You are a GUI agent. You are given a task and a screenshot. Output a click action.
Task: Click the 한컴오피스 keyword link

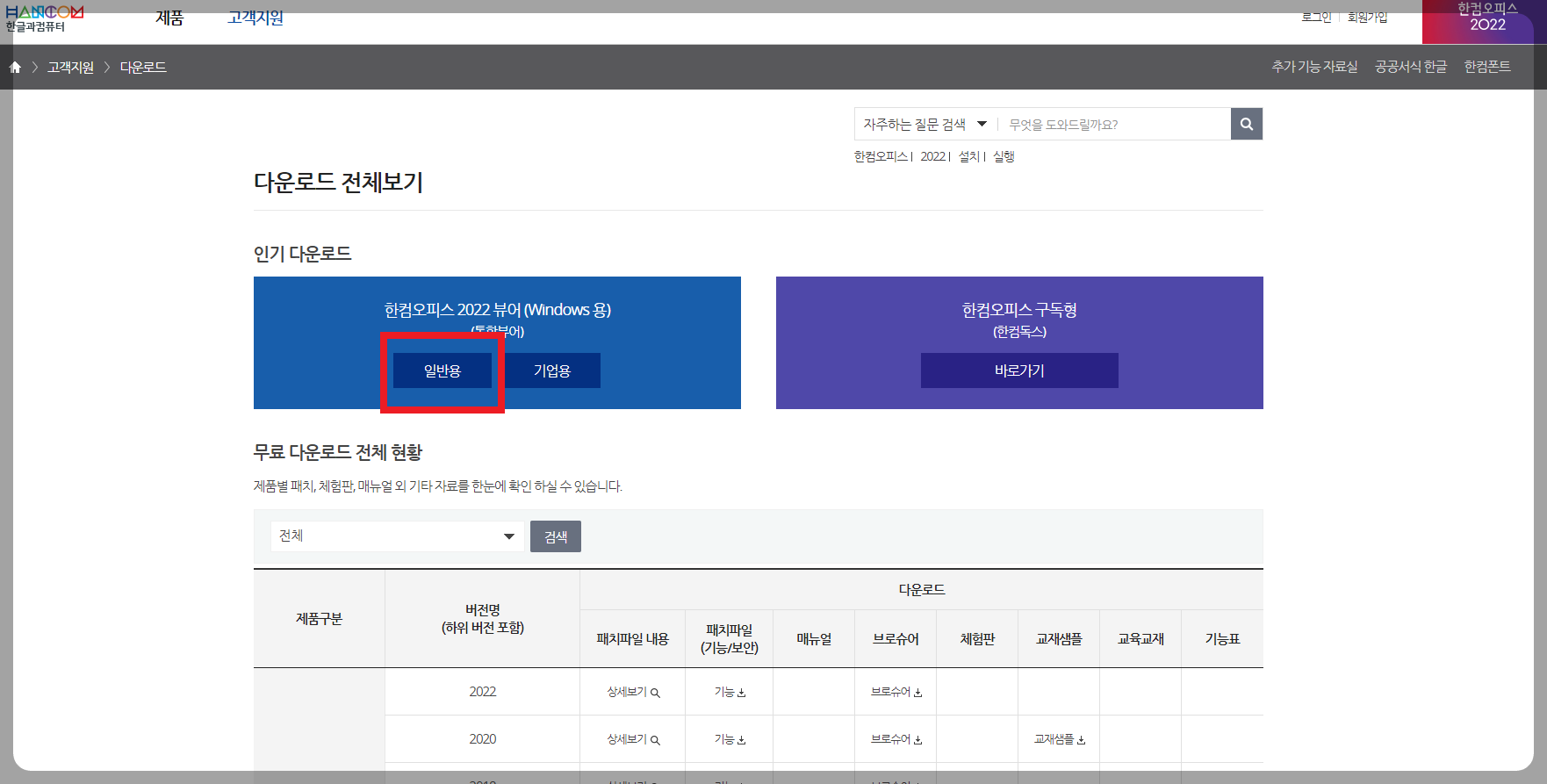coord(881,156)
